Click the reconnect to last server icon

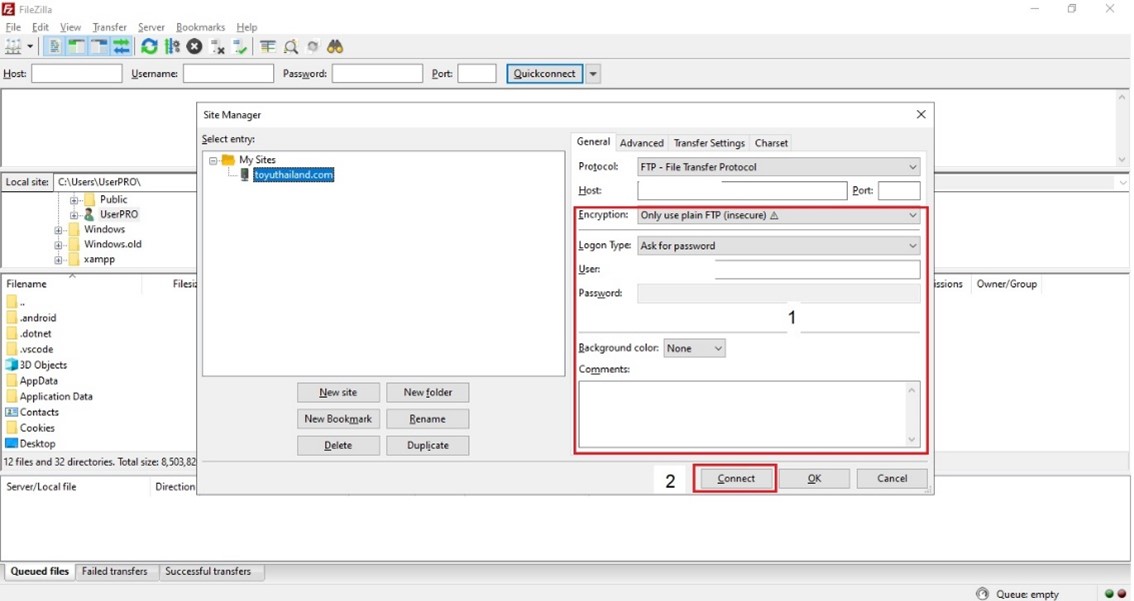click(x=240, y=47)
